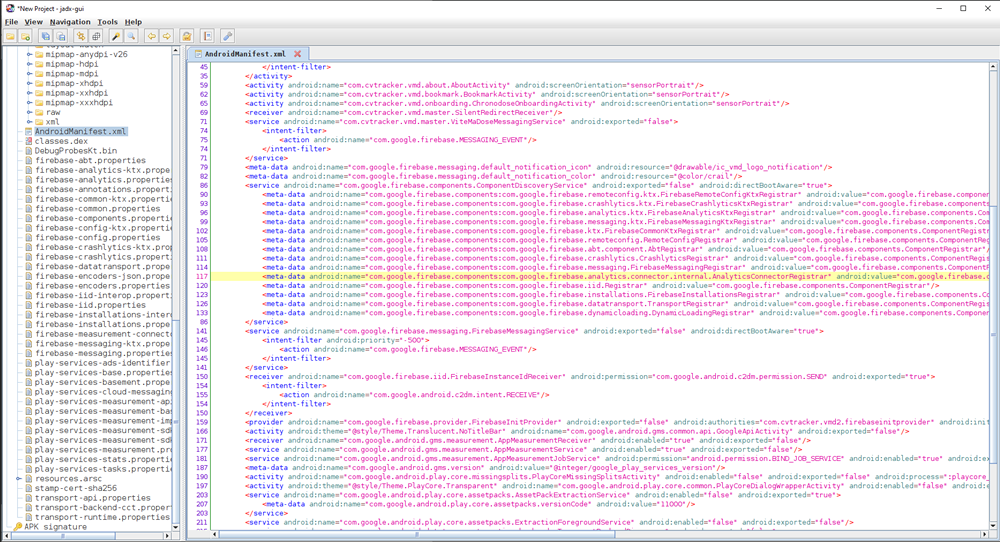Expand the raw folder node
Screen dimensions: 1000x542
coord(29,112)
